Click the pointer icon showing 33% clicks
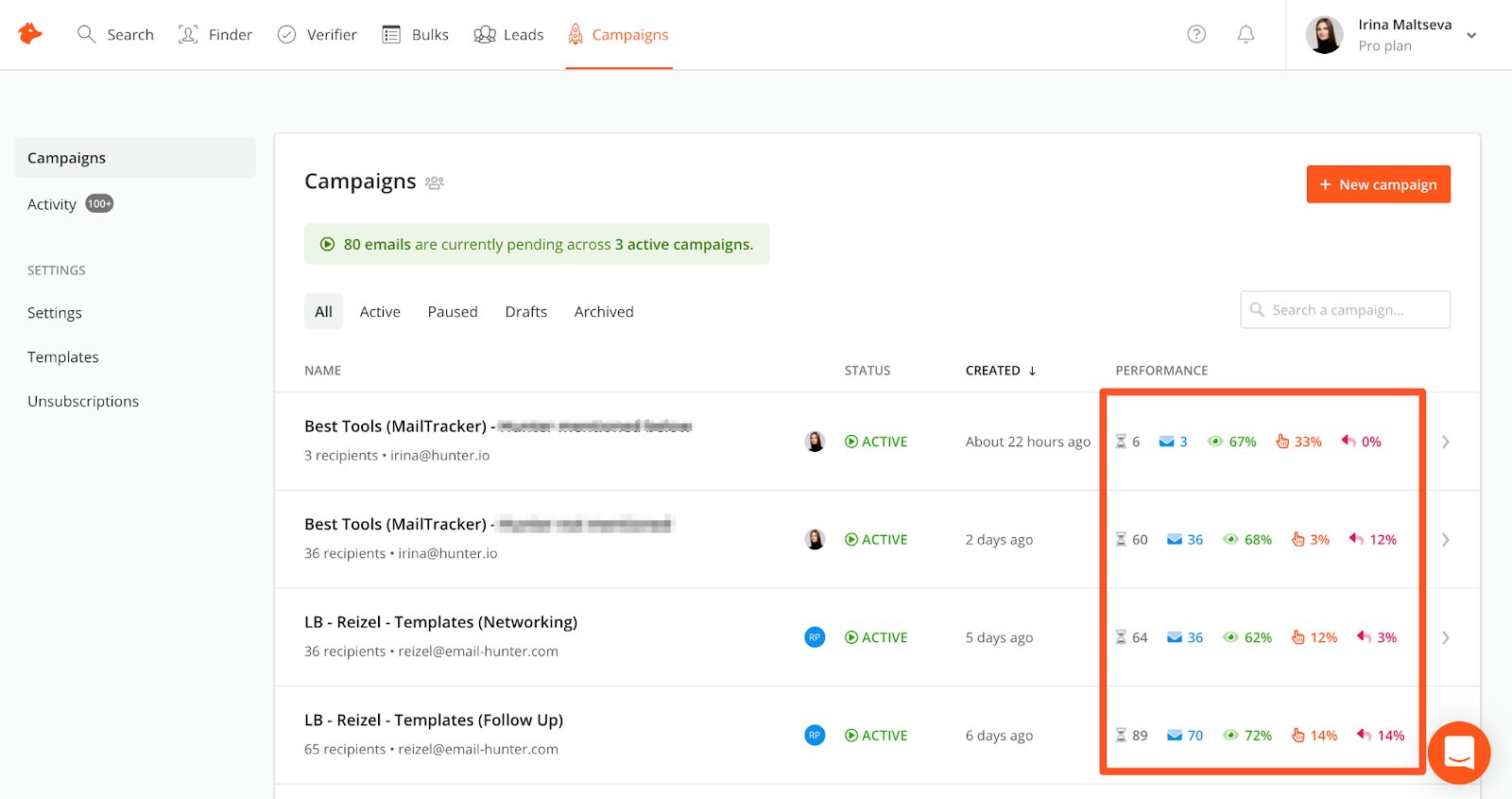Screen dimensions: 1512x799 [x=1282, y=442]
